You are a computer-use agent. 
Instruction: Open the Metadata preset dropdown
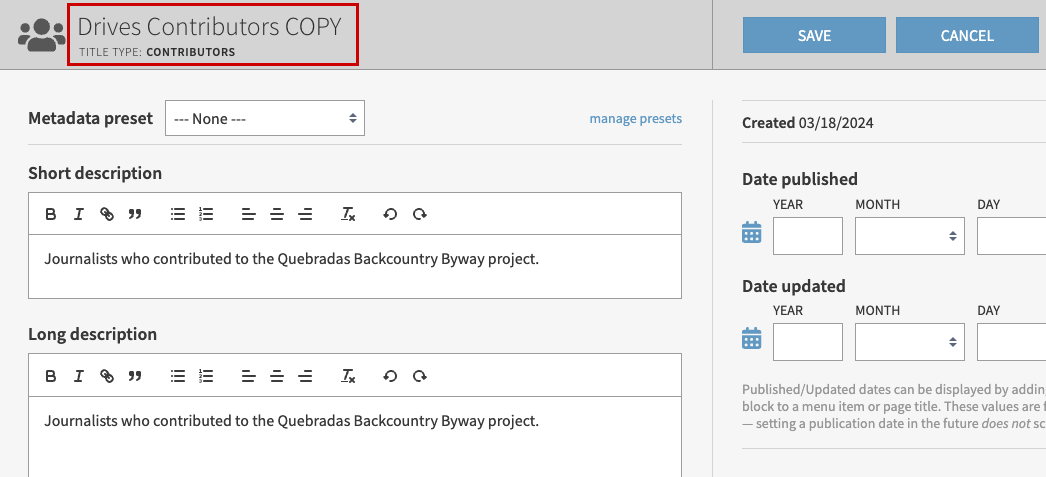coord(265,118)
